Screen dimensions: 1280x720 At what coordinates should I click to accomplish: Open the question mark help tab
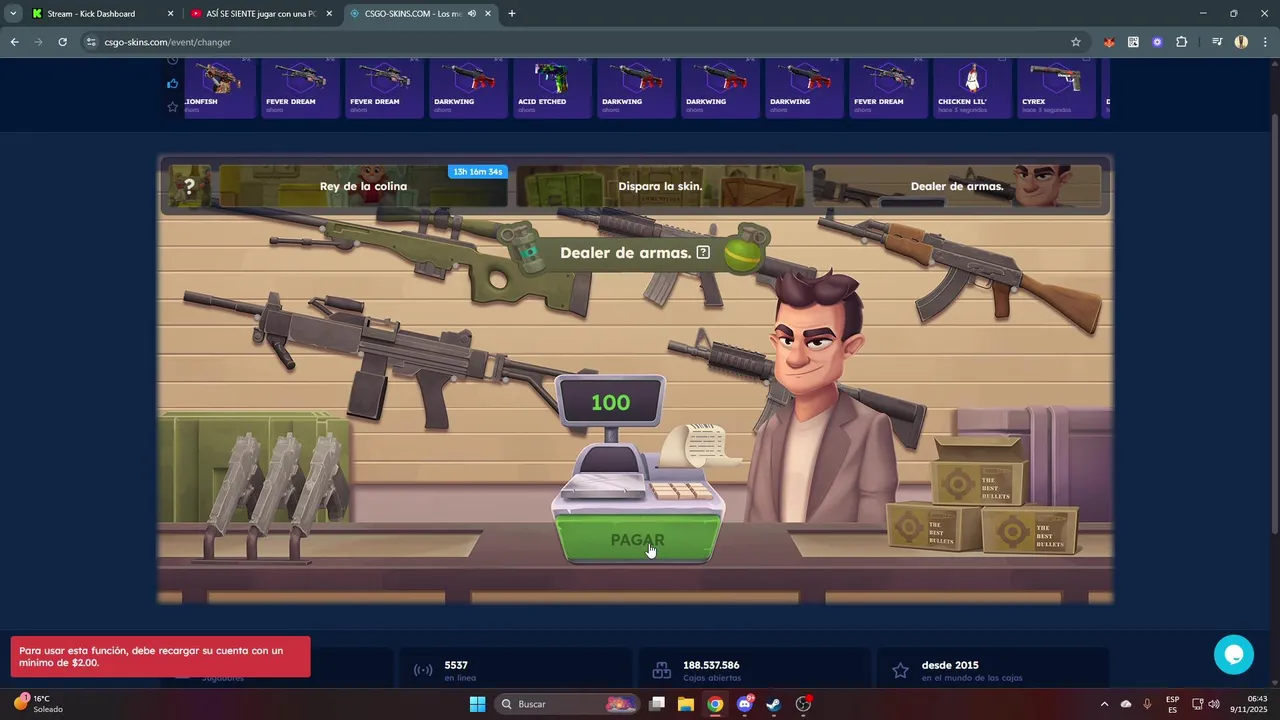pyautogui.click(x=190, y=186)
